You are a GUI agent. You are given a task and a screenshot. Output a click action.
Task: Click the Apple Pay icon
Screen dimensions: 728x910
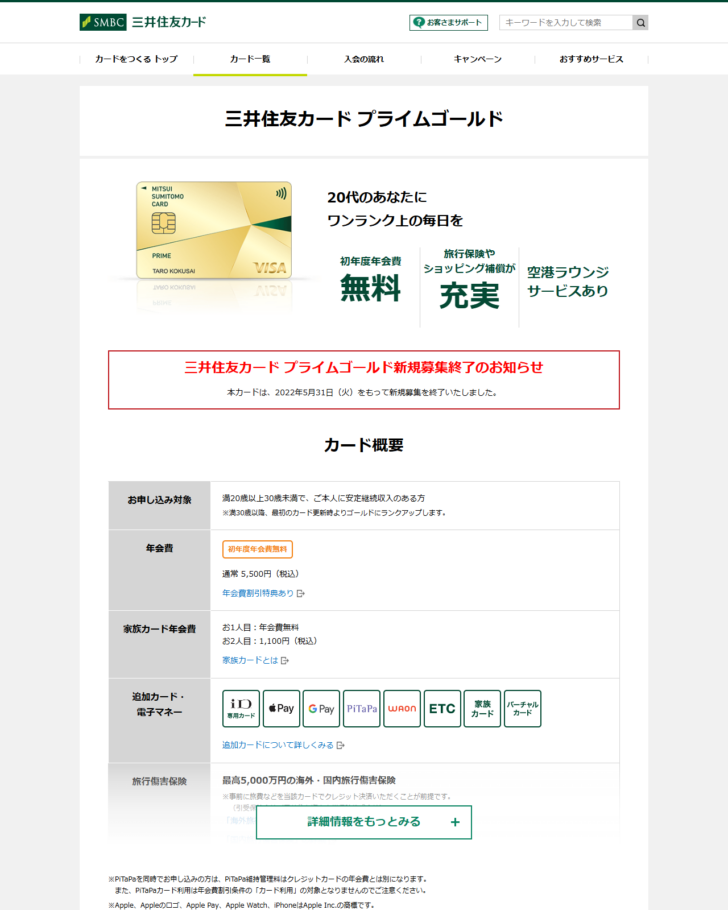pos(282,709)
